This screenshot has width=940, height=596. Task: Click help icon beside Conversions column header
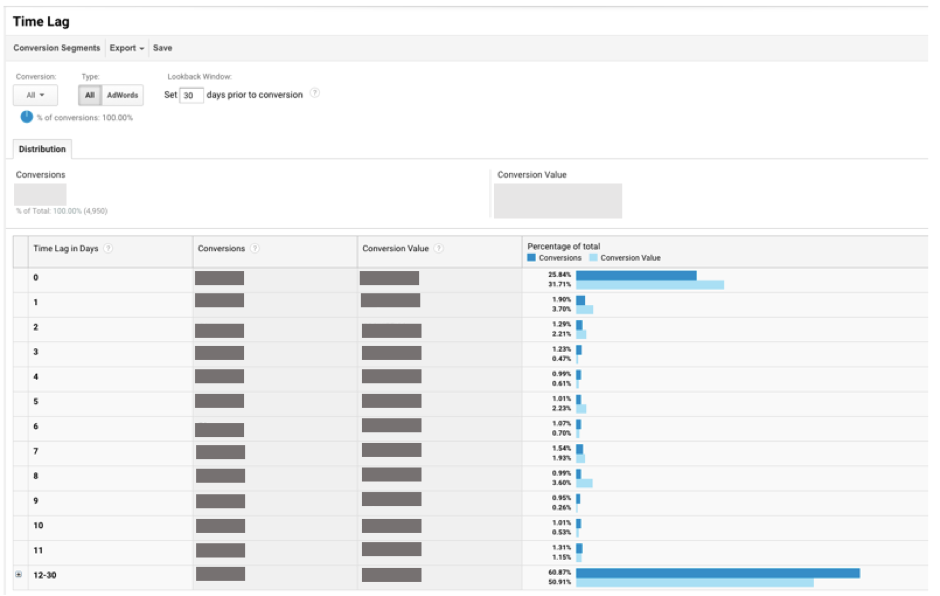255,249
